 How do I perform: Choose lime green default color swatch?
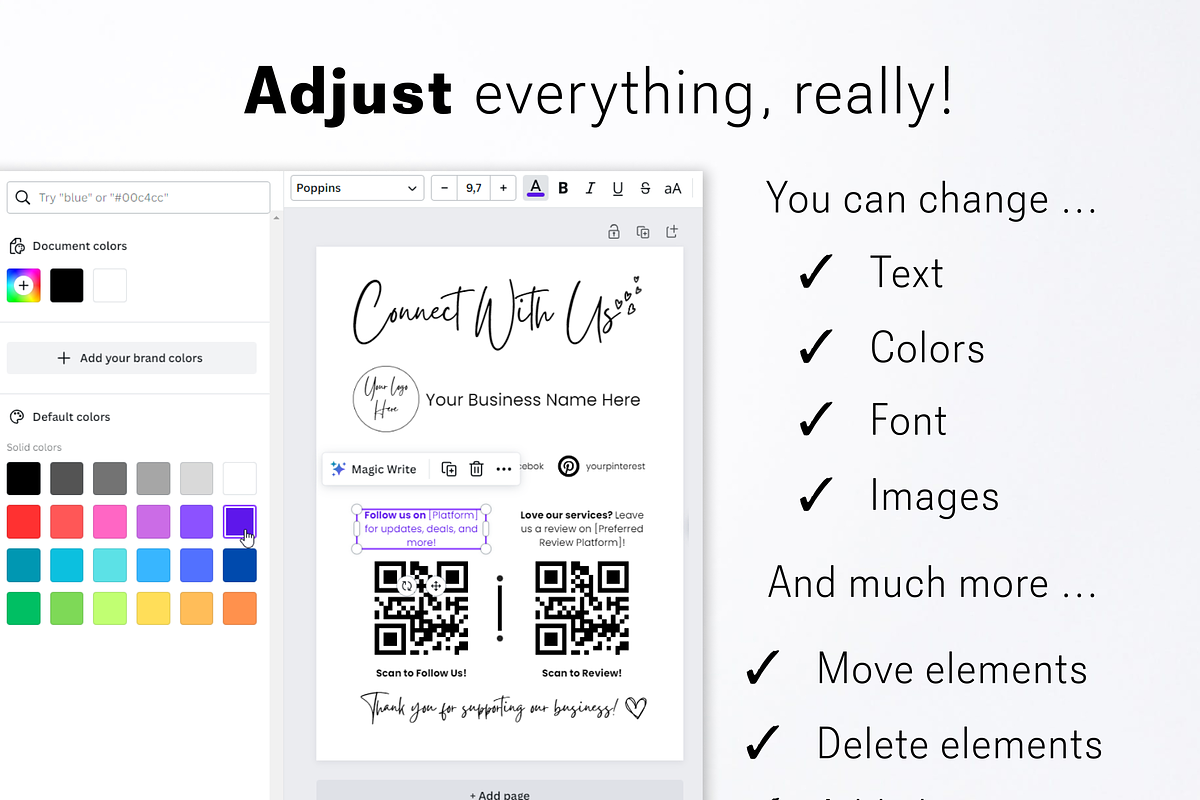[110, 608]
